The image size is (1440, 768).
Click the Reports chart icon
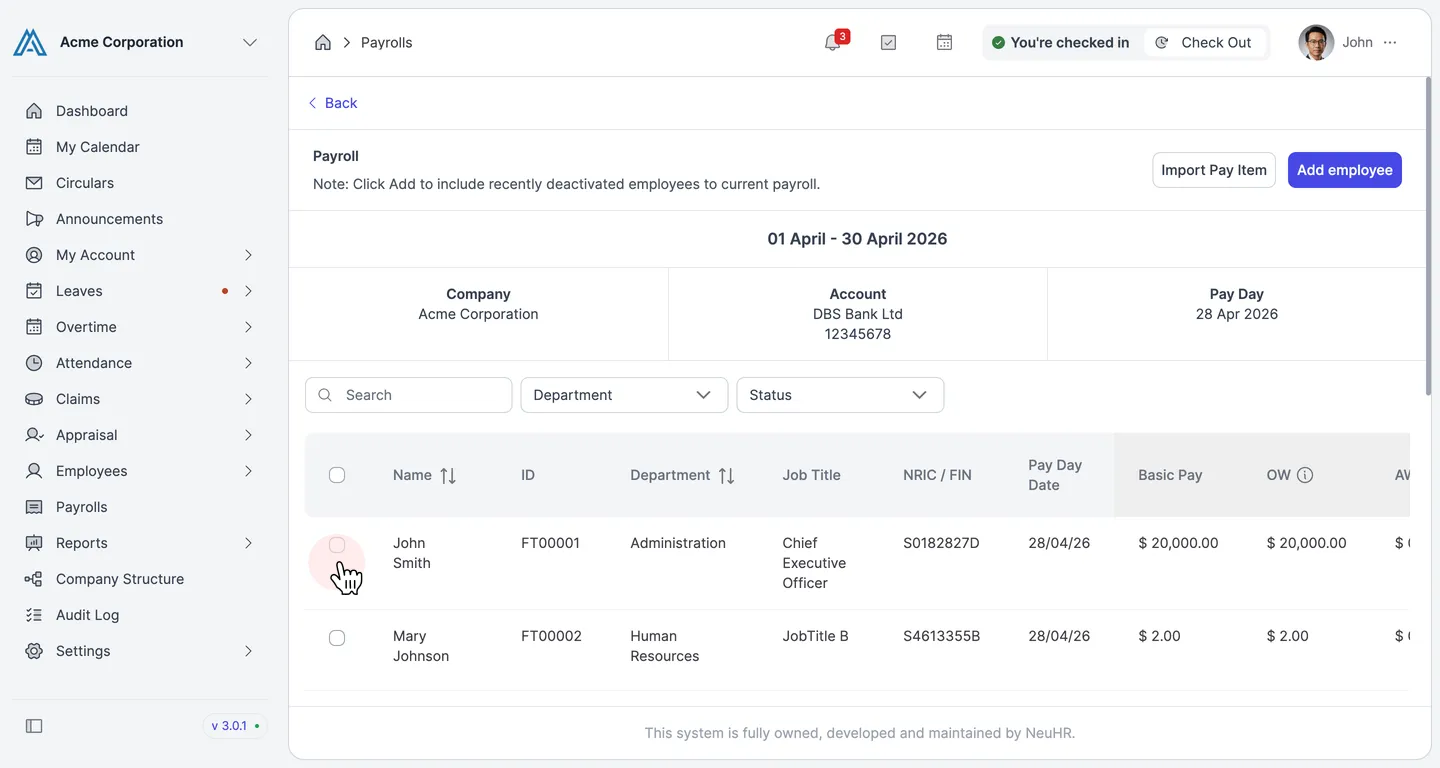click(x=34, y=543)
